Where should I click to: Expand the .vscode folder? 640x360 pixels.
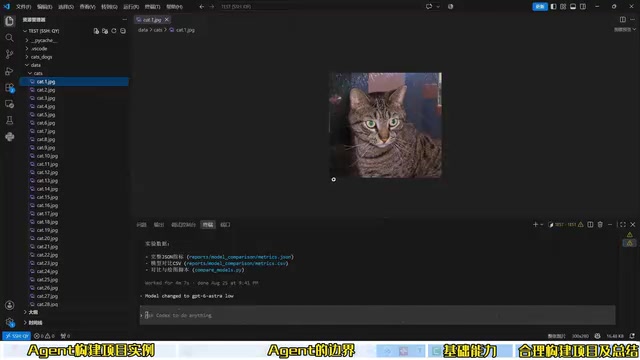pyautogui.click(x=27, y=49)
